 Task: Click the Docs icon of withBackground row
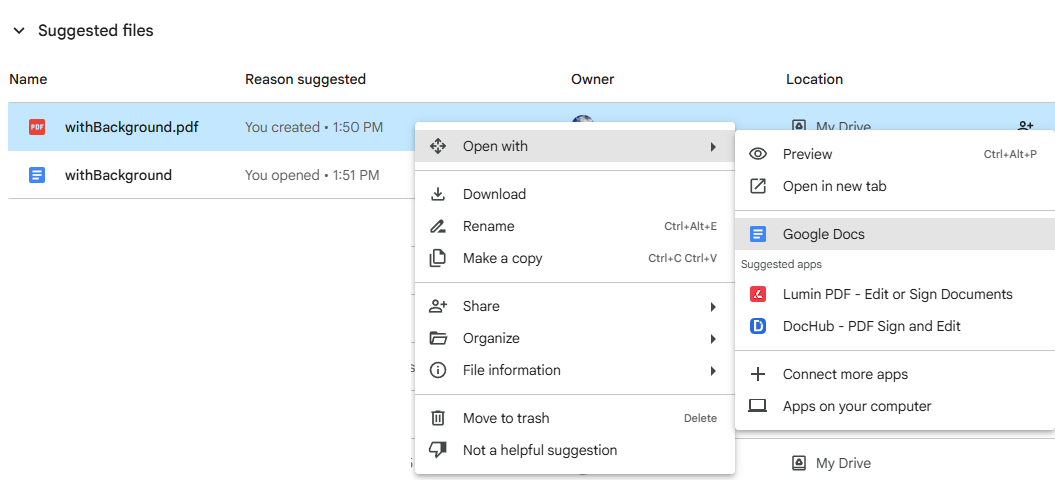pyautogui.click(x=37, y=175)
